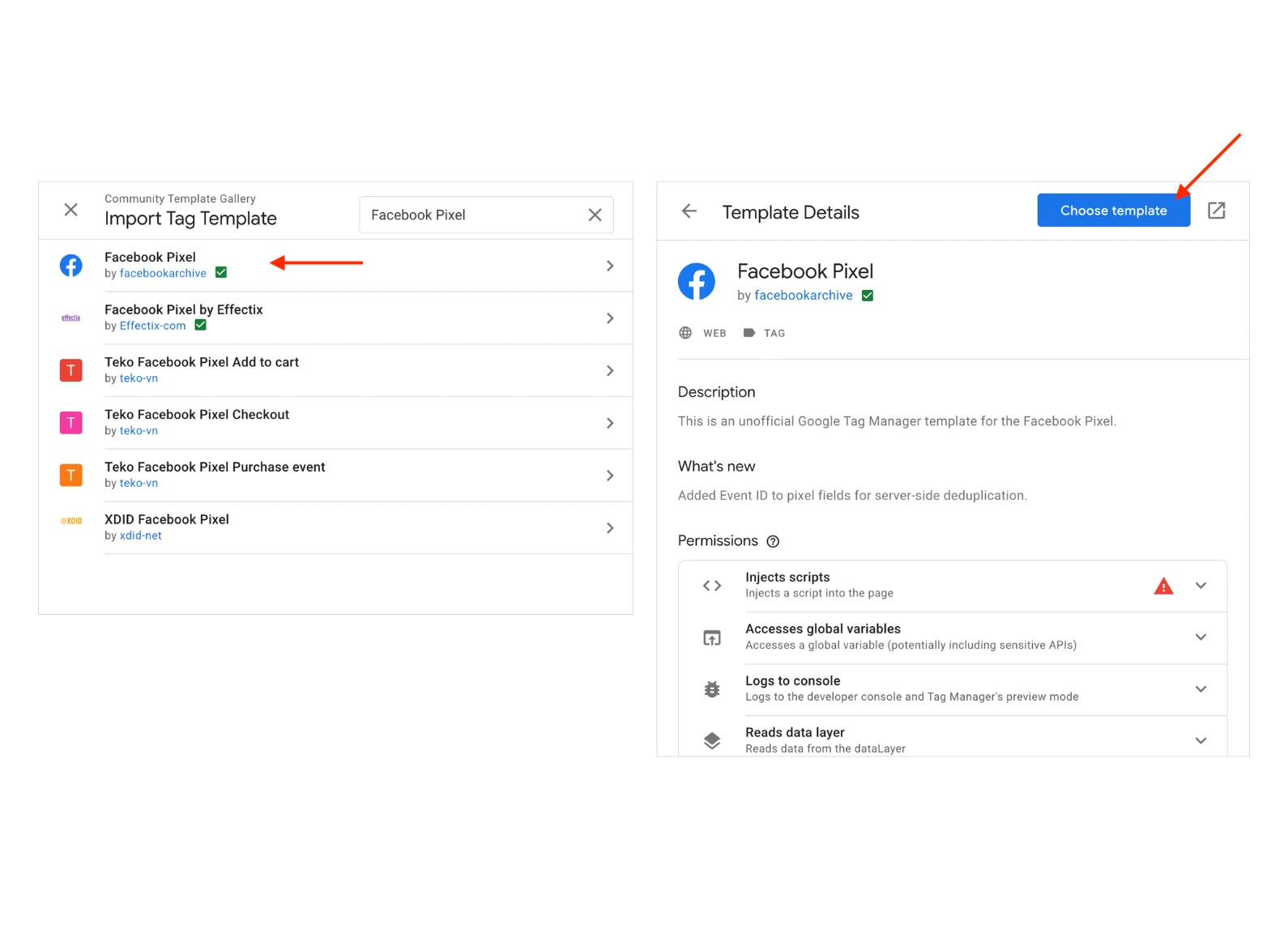Open template in new window icon
This screenshot has width=1288, height=938.
[1216, 211]
